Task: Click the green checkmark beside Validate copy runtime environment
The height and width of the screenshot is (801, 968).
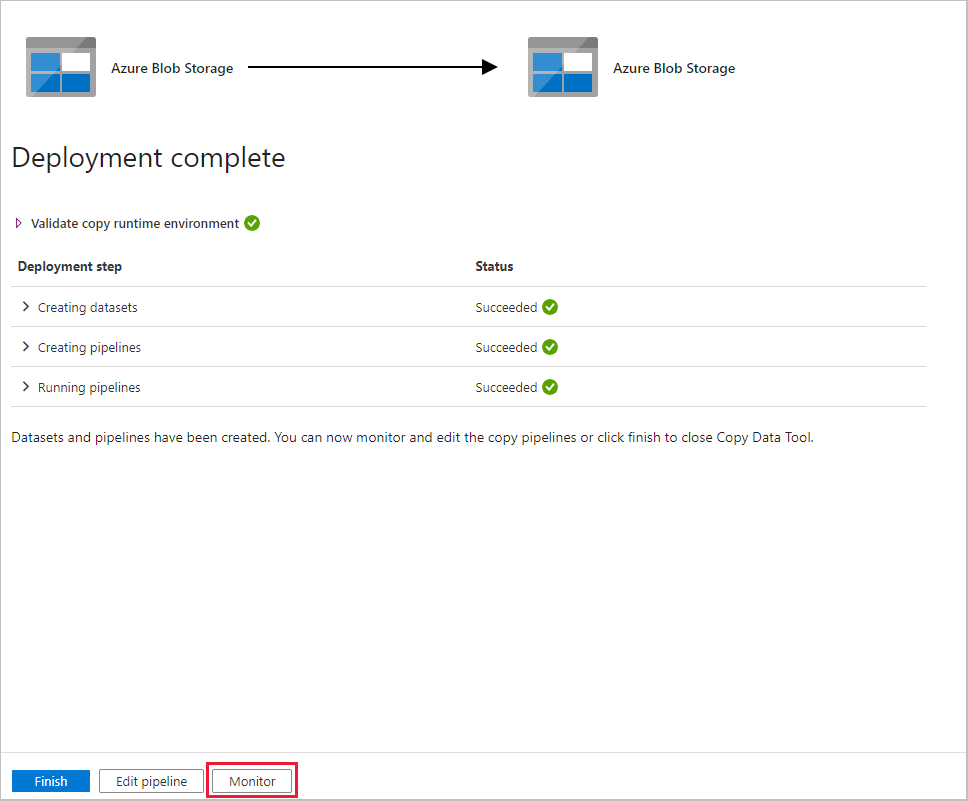Action: click(x=251, y=223)
